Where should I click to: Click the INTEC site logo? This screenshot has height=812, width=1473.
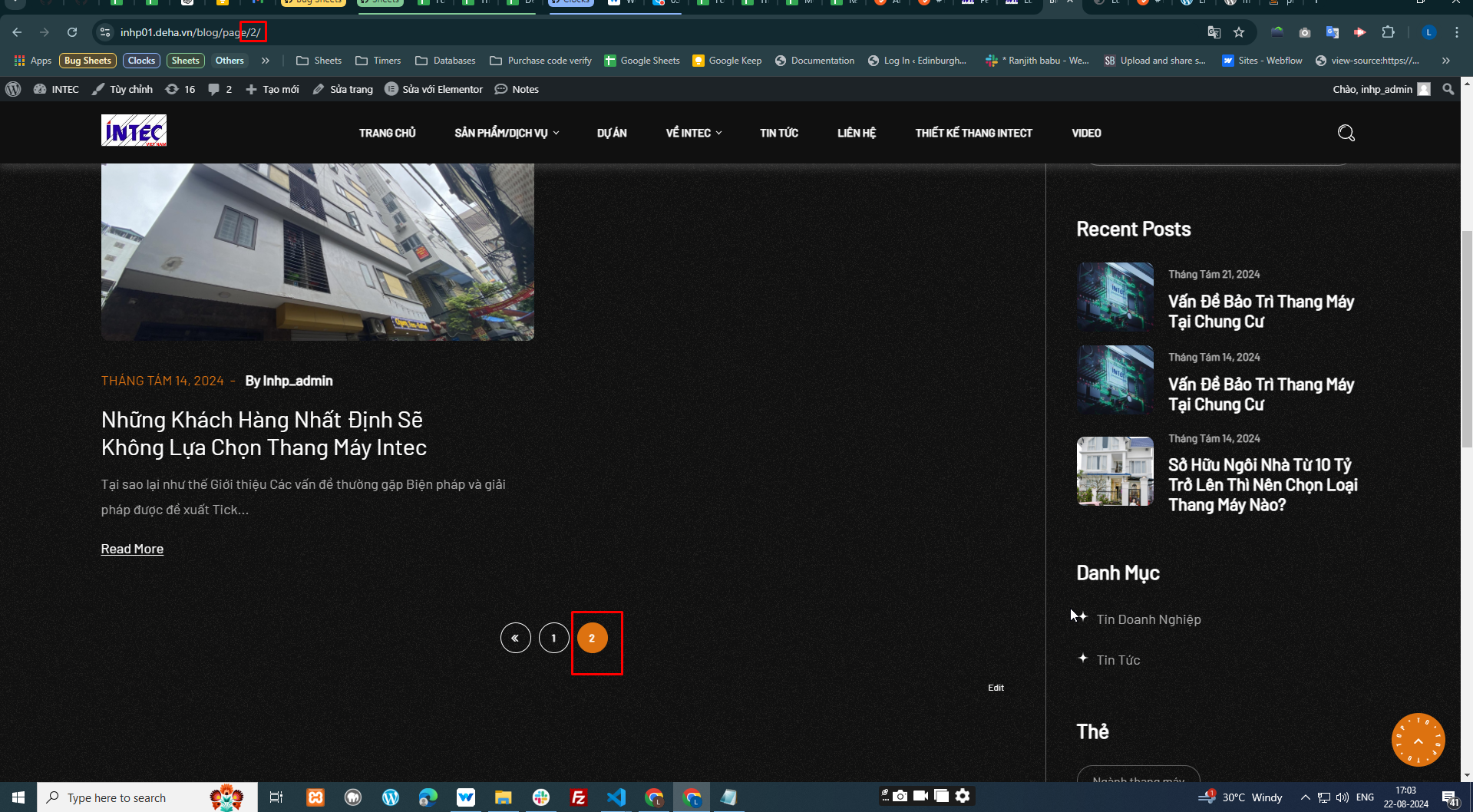click(x=134, y=130)
